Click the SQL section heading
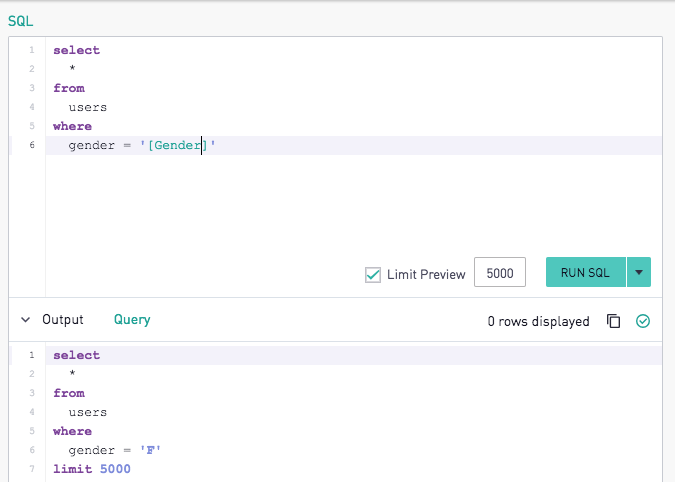The width and height of the screenshot is (675, 482). (x=21, y=21)
